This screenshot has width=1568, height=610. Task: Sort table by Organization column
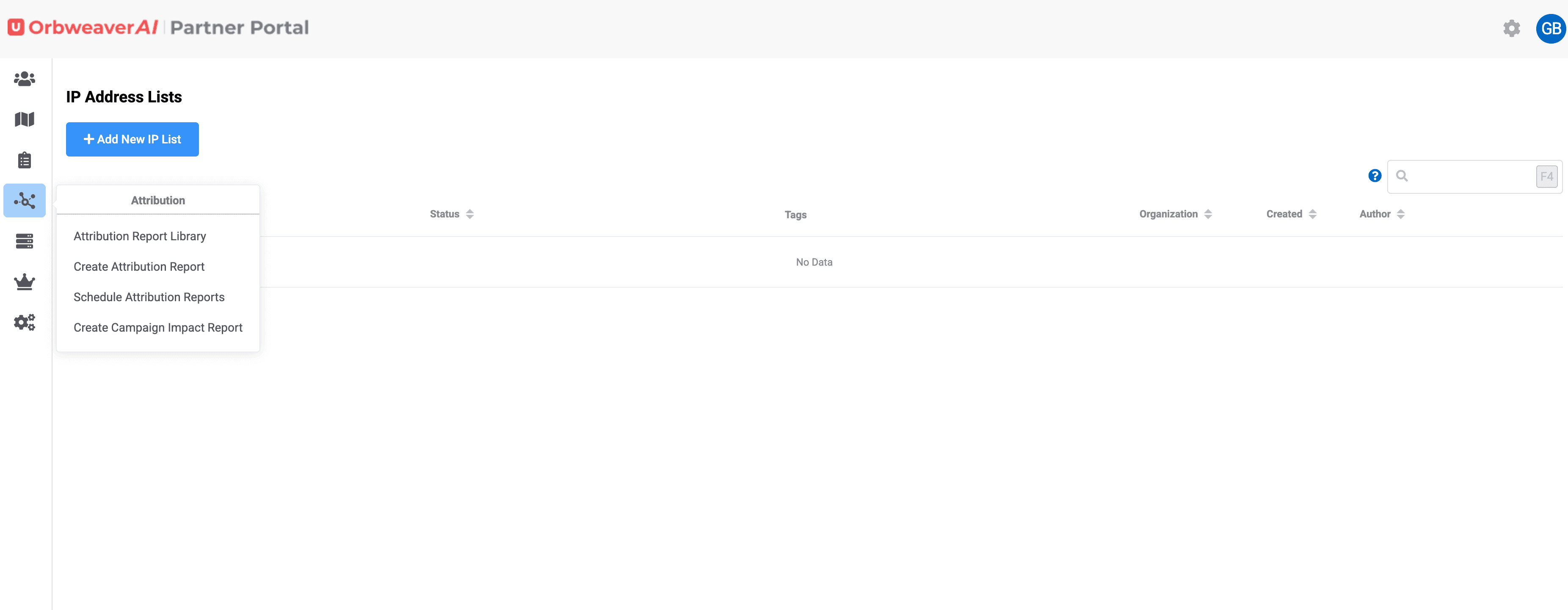[x=1175, y=214]
